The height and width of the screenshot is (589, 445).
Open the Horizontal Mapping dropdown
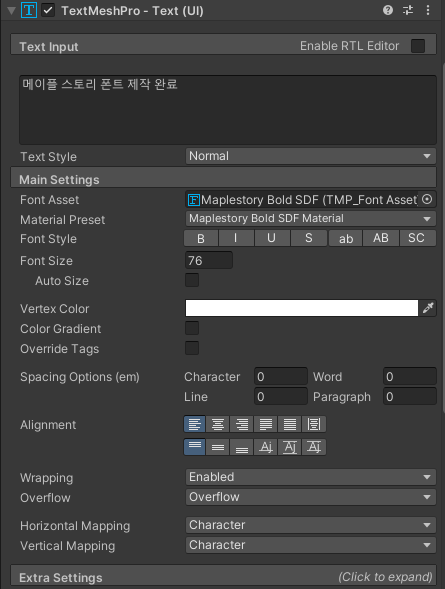coord(311,525)
